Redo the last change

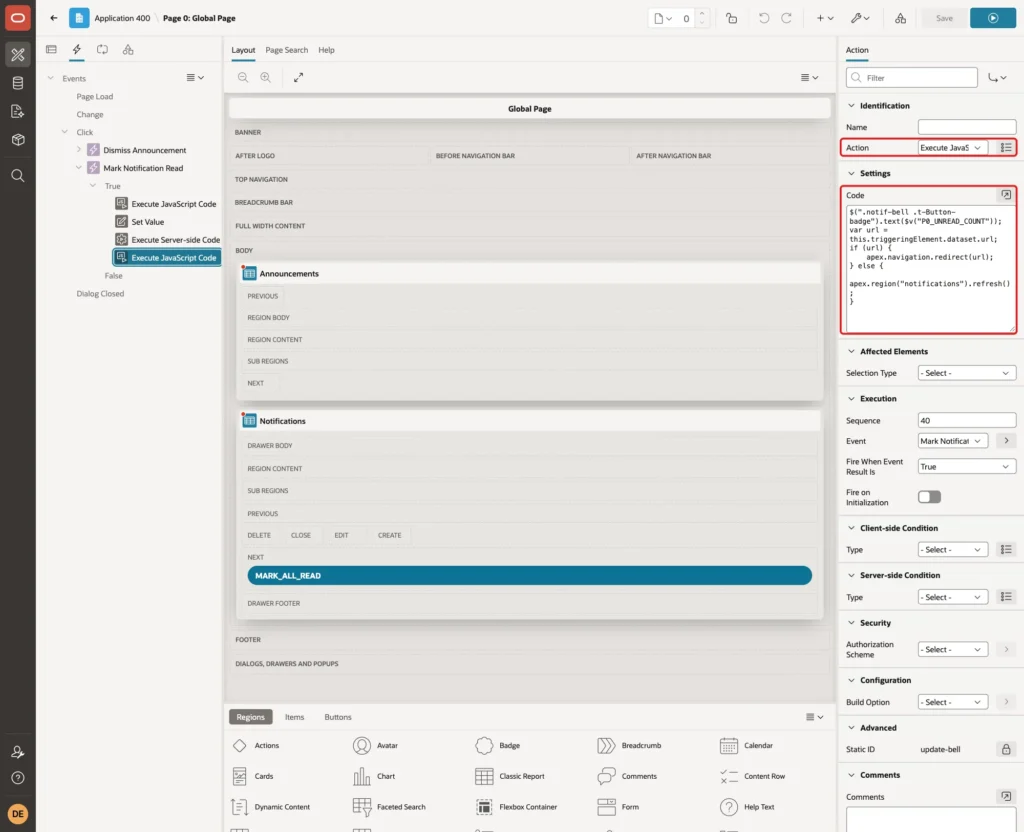click(x=786, y=18)
